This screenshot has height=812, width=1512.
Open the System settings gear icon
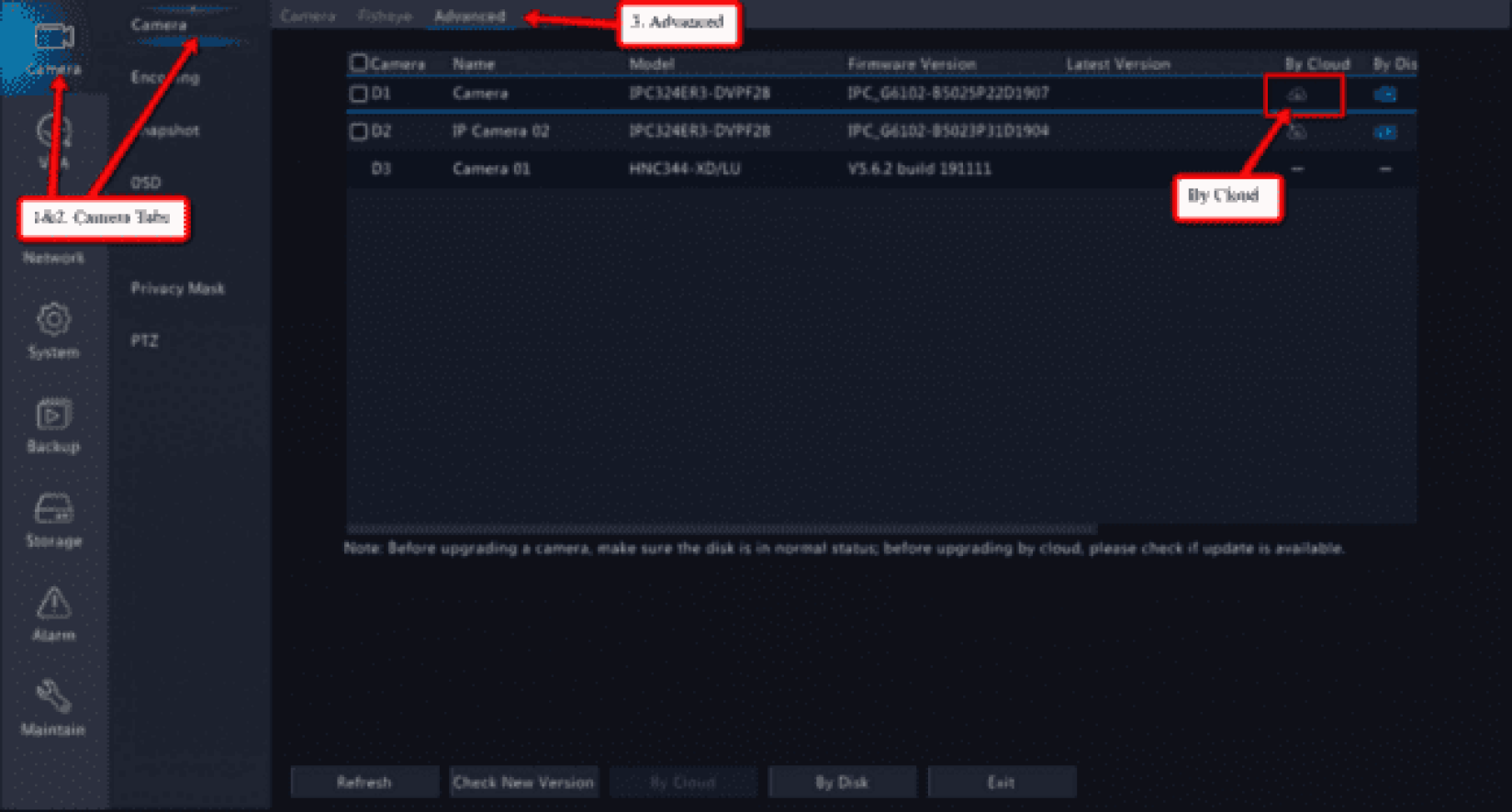[53, 321]
